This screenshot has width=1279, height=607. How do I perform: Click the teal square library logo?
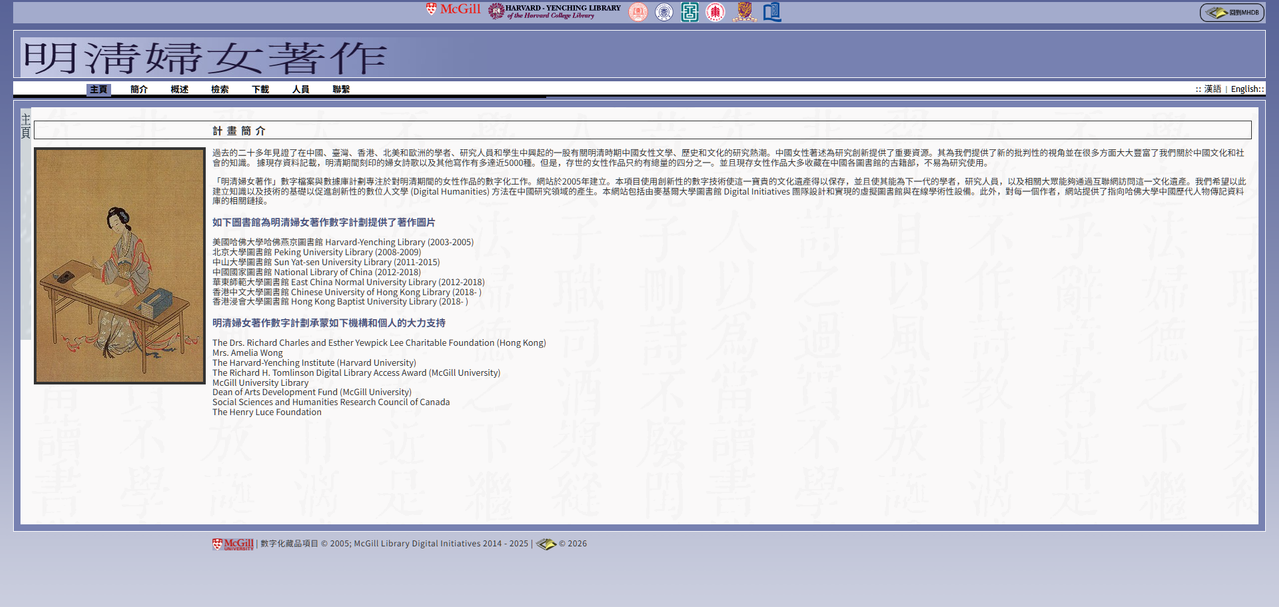pyautogui.click(x=690, y=11)
